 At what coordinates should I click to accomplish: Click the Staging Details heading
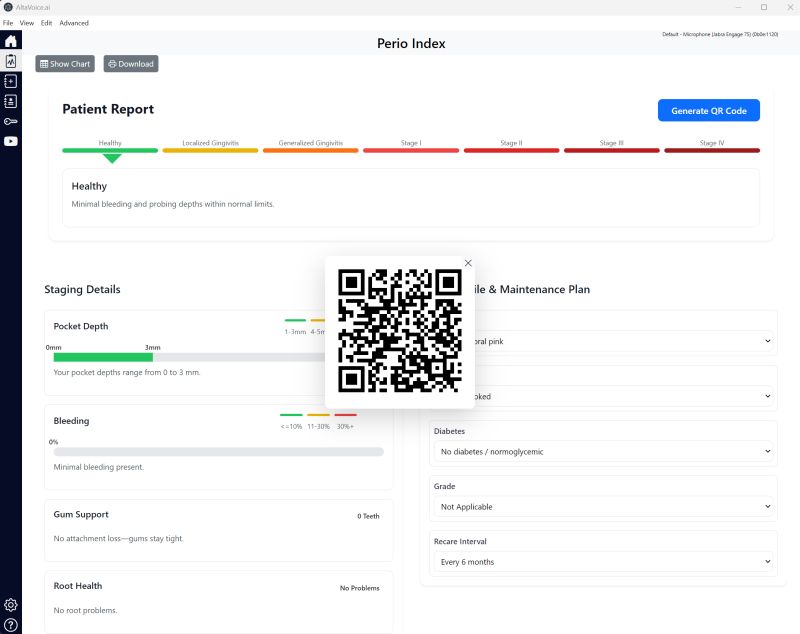coord(82,289)
